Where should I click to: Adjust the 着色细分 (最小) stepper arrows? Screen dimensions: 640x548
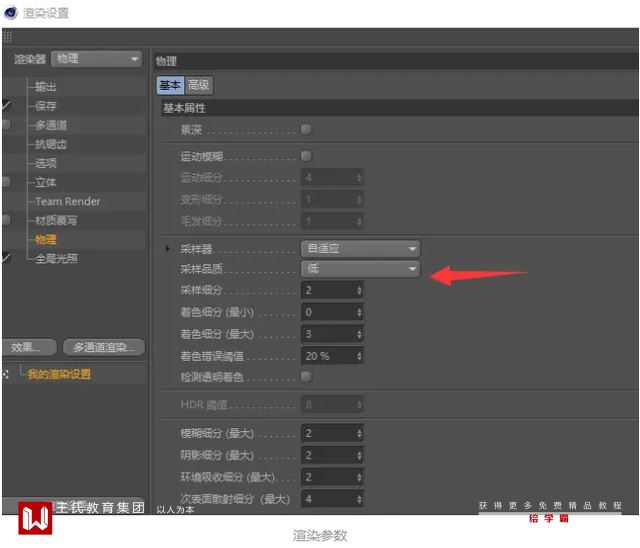coord(359,312)
